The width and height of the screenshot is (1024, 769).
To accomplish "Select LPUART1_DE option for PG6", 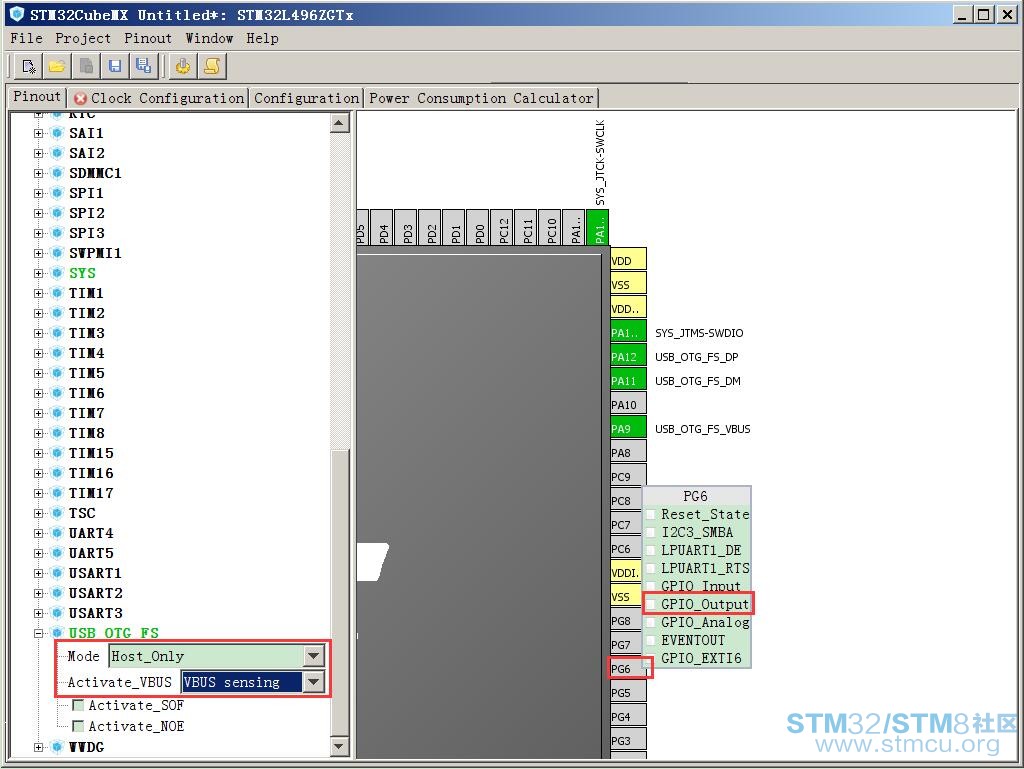I will click(x=697, y=550).
